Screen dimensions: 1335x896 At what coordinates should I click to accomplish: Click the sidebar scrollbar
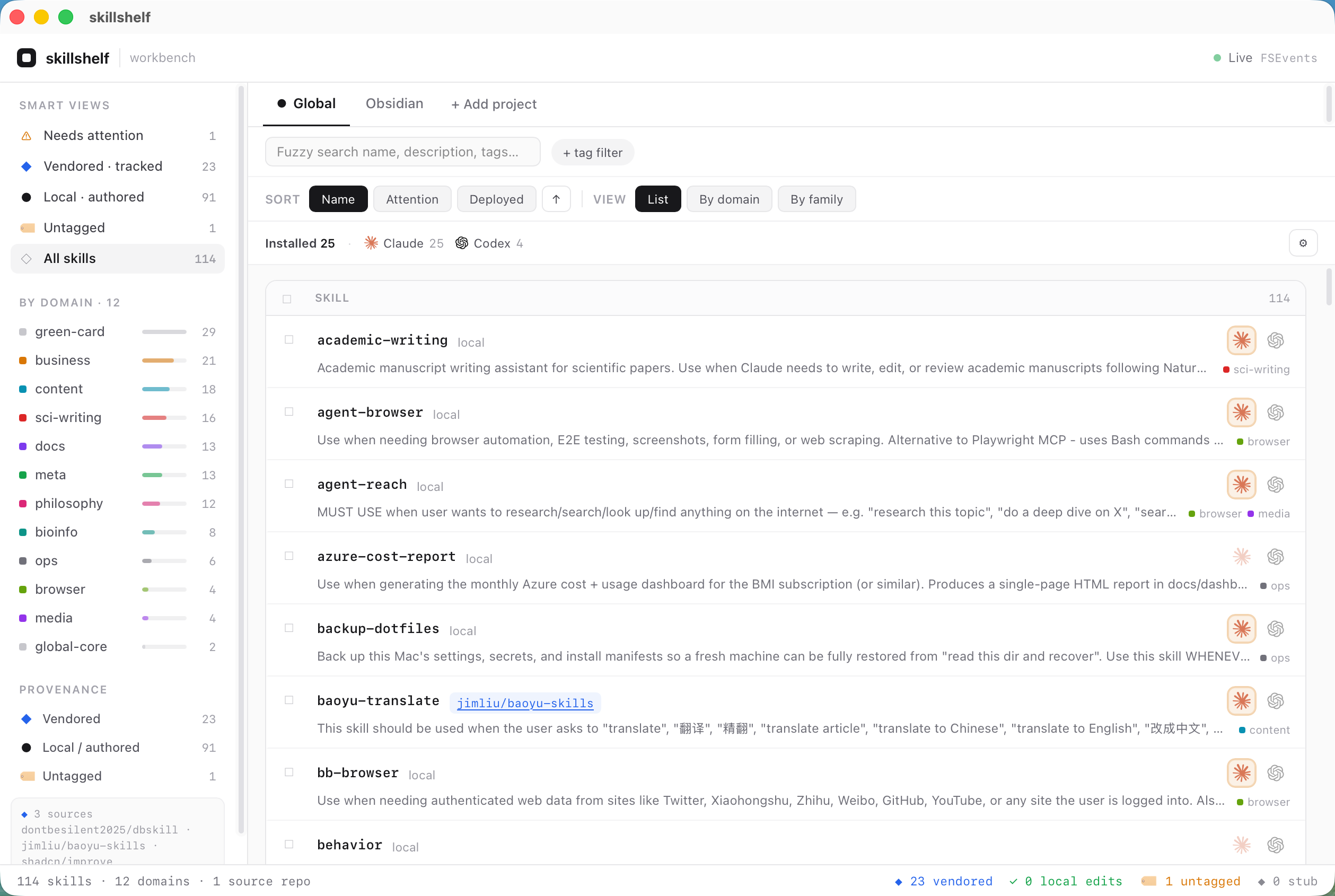[x=241, y=460]
